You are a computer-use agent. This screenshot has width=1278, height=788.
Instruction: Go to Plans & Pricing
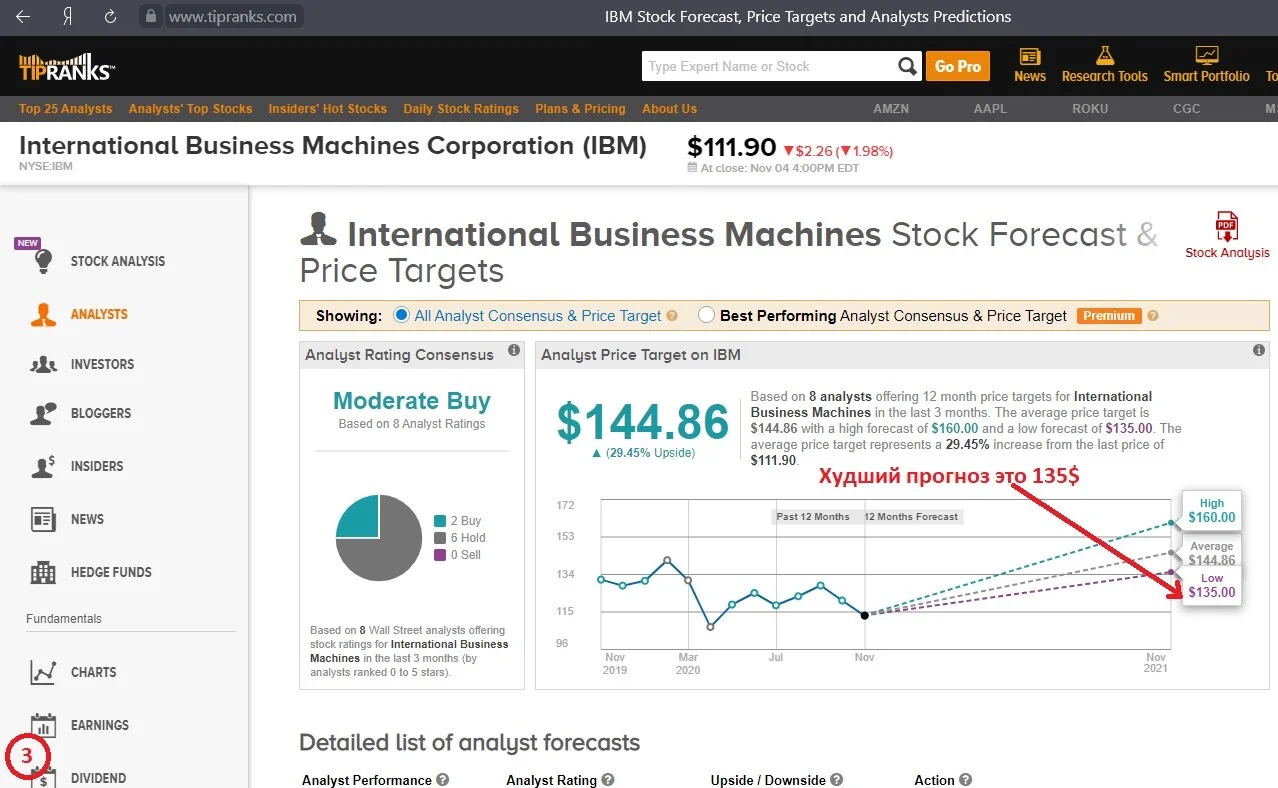click(580, 109)
